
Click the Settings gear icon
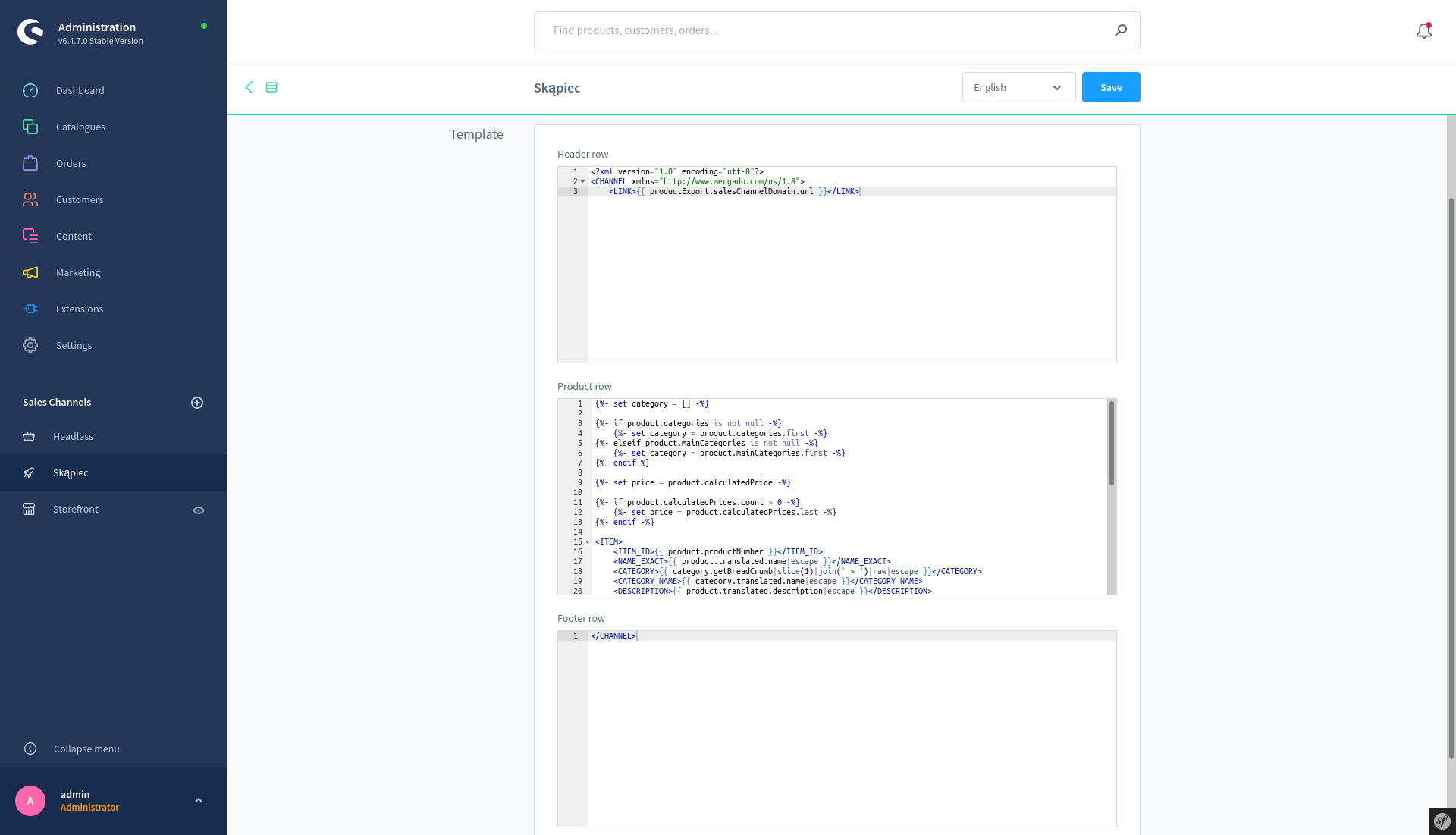[x=30, y=345]
